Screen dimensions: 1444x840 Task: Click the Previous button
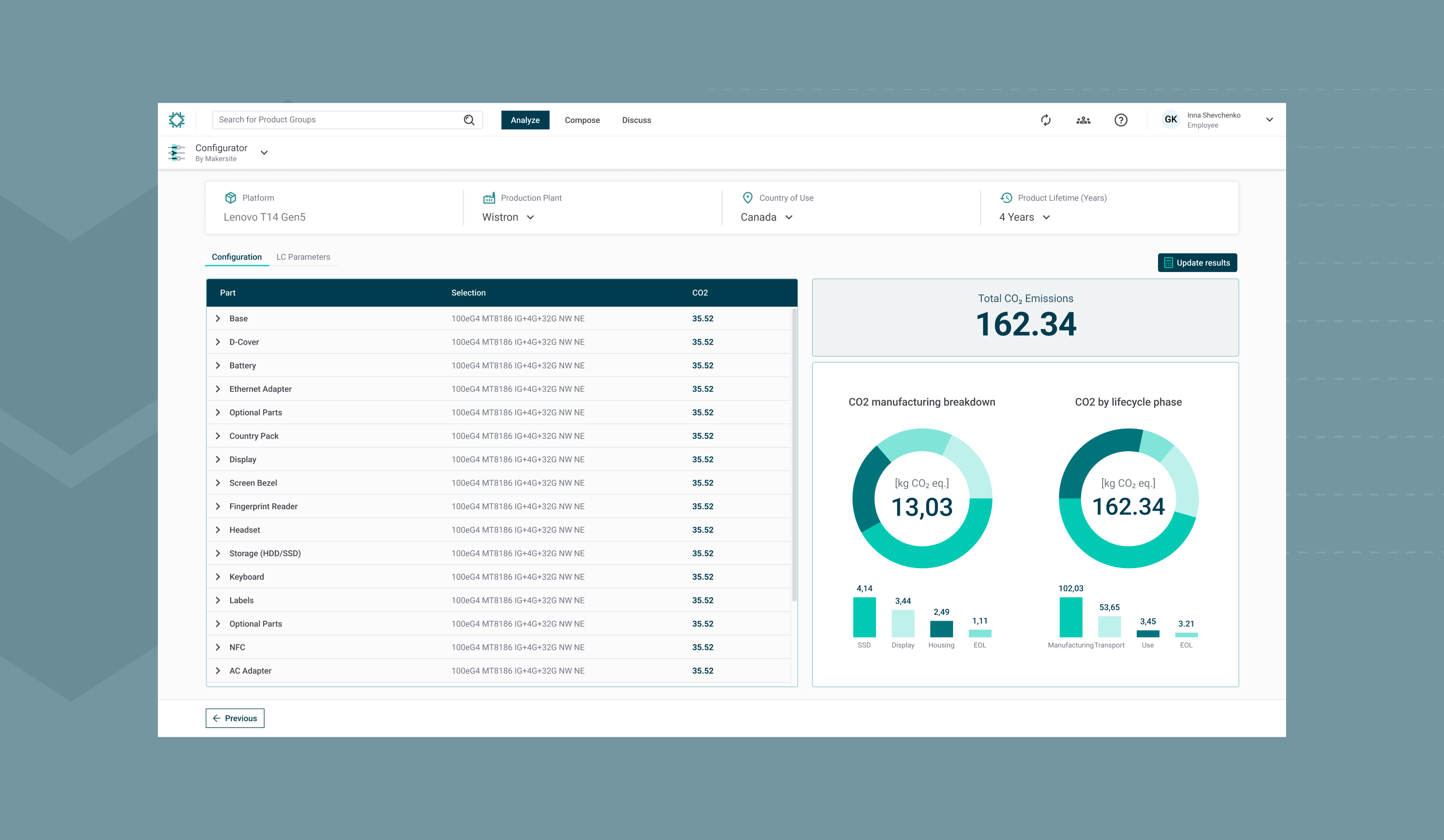(235, 718)
